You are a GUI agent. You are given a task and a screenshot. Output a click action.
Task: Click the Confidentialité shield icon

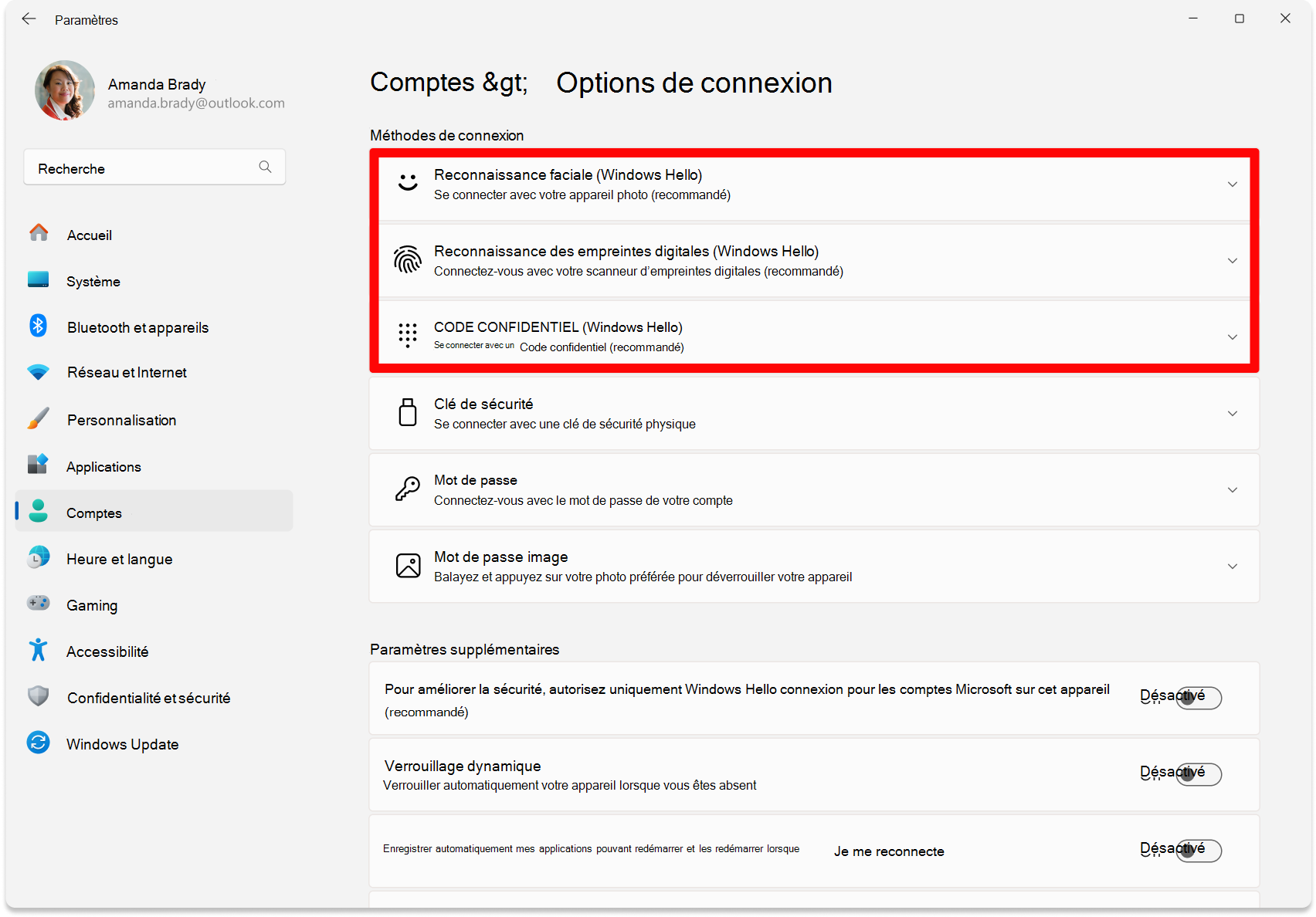[38, 696]
